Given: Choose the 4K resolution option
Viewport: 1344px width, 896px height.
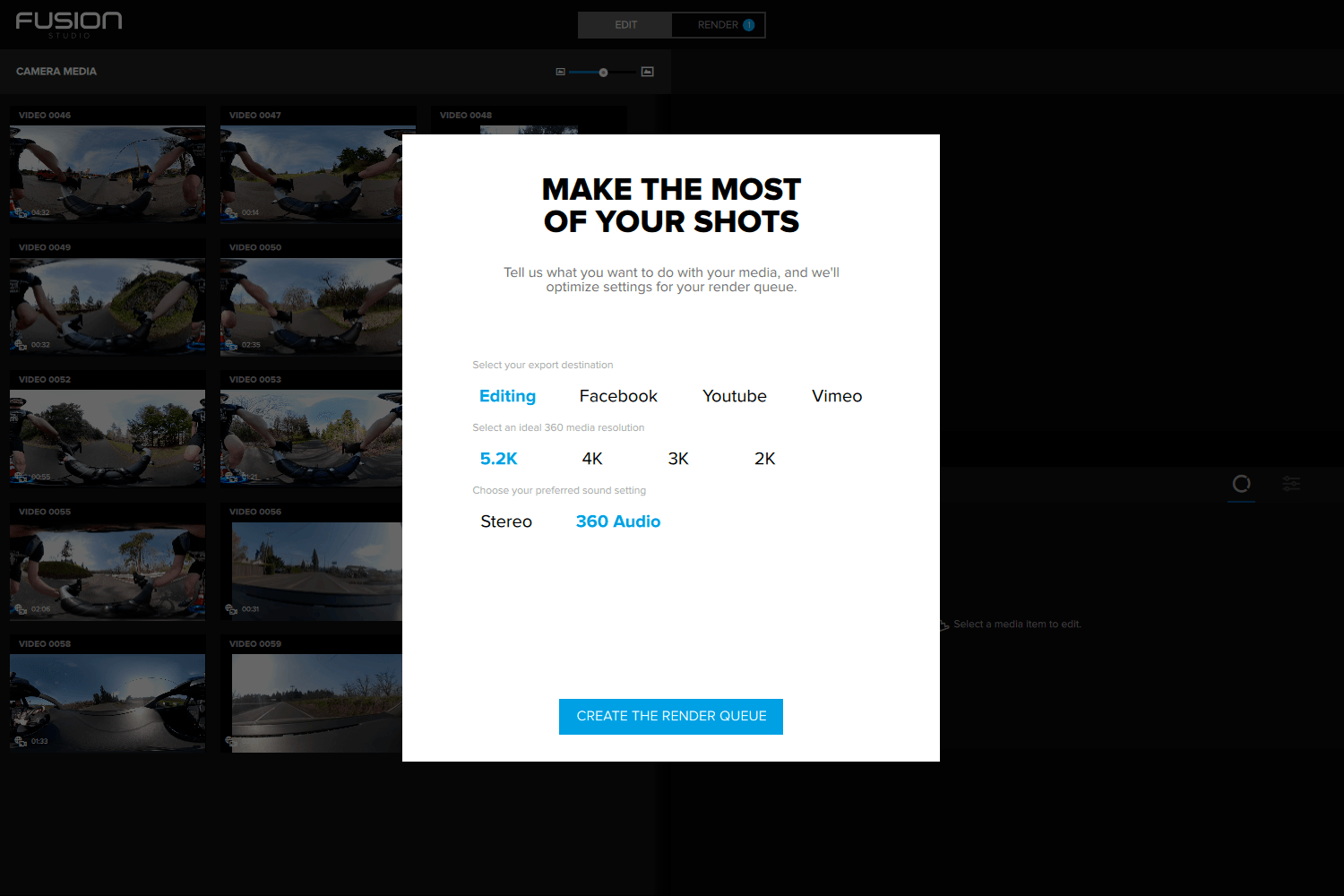Looking at the screenshot, I should 592,459.
